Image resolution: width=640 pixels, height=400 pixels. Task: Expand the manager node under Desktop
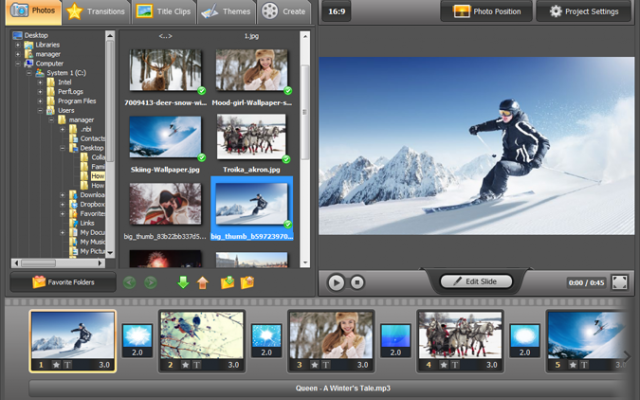pos(18,54)
